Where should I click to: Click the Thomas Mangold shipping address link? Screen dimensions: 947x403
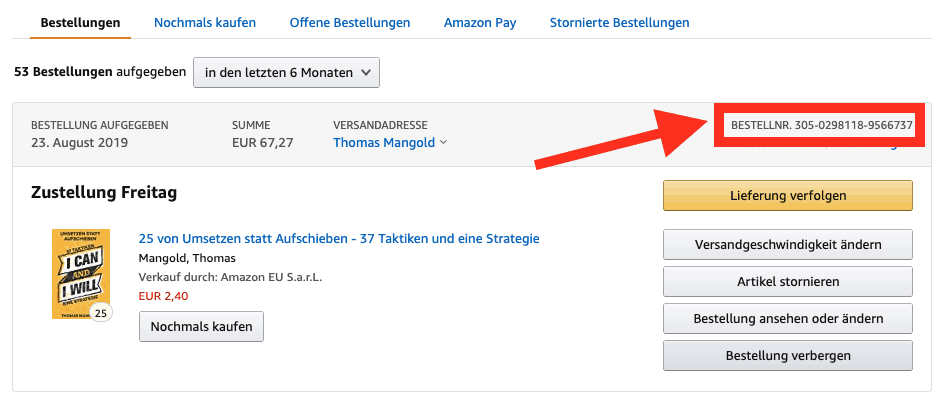pos(384,143)
